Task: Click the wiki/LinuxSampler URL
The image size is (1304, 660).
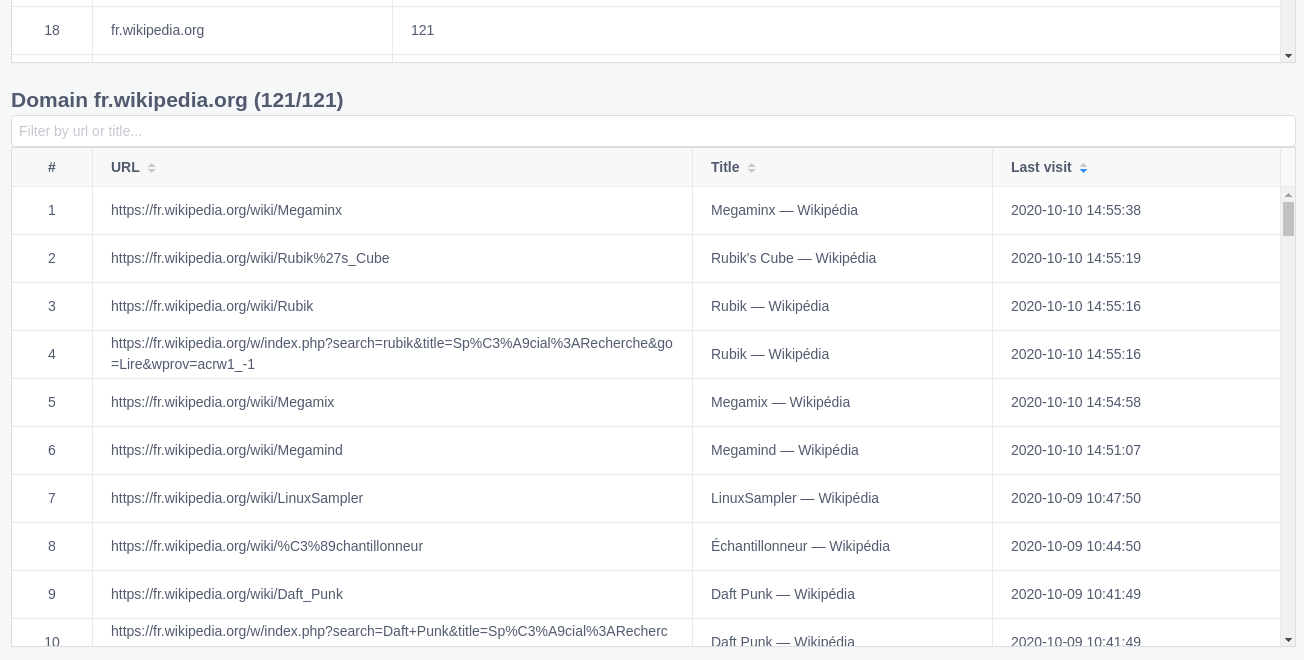Action: coord(237,498)
